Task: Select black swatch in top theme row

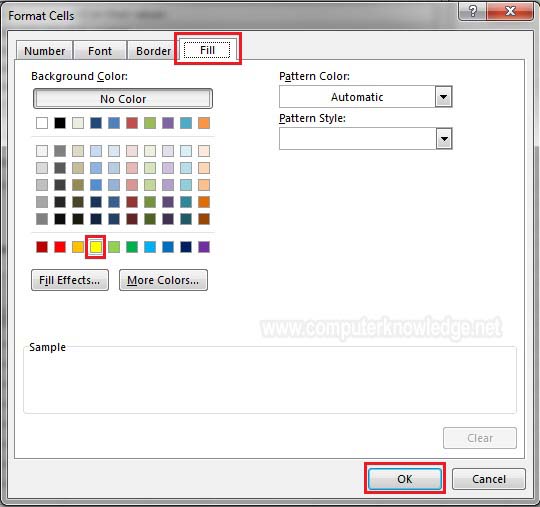Action: point(60,123)
